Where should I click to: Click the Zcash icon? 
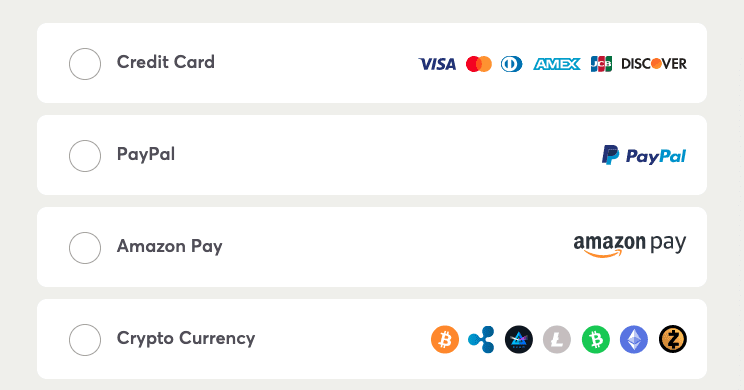673,340
